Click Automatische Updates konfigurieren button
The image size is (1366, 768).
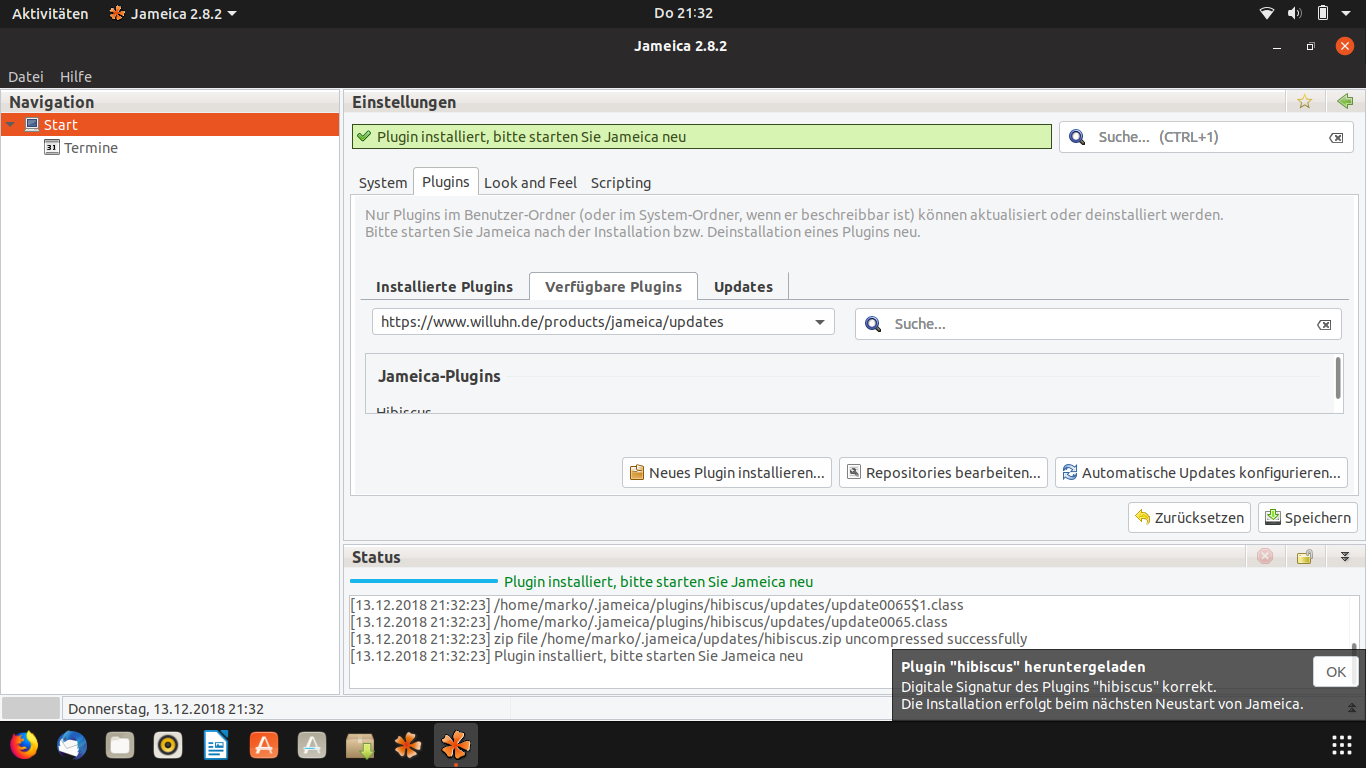[1201, 473]
